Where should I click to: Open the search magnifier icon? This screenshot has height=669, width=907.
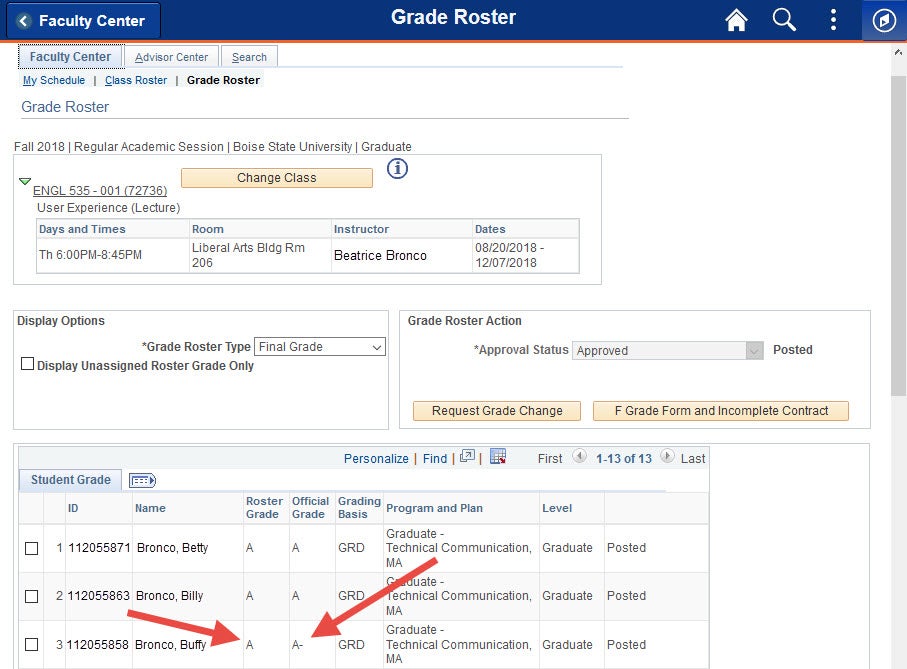tap(784, 20)
